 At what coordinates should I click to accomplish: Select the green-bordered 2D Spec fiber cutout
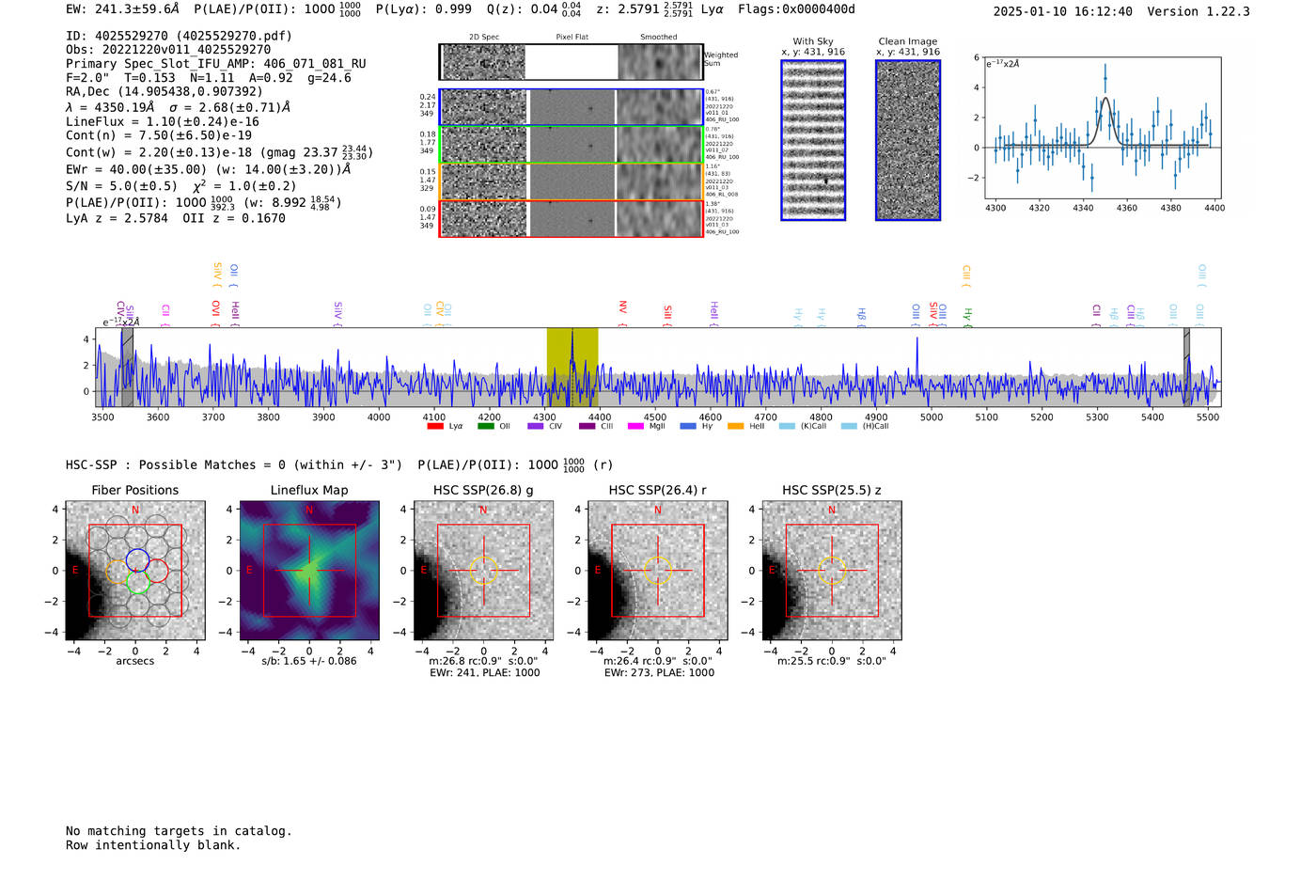click(484, 144)
